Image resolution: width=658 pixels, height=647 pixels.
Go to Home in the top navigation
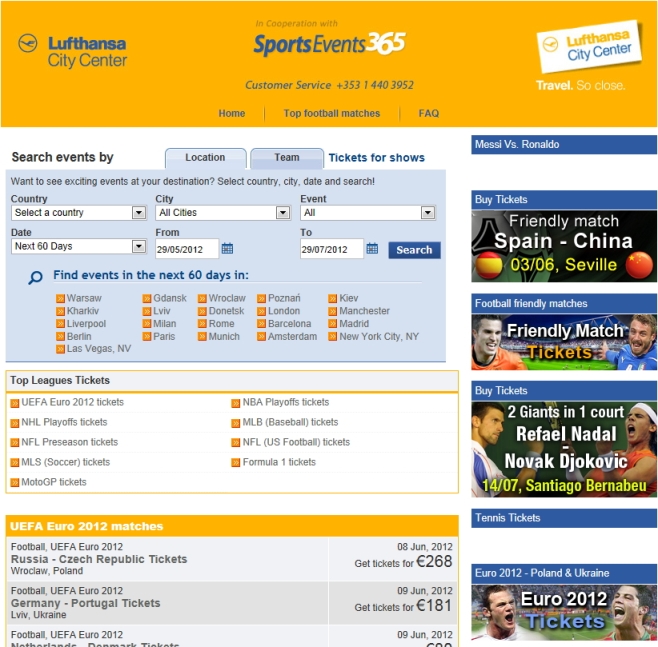232,113
